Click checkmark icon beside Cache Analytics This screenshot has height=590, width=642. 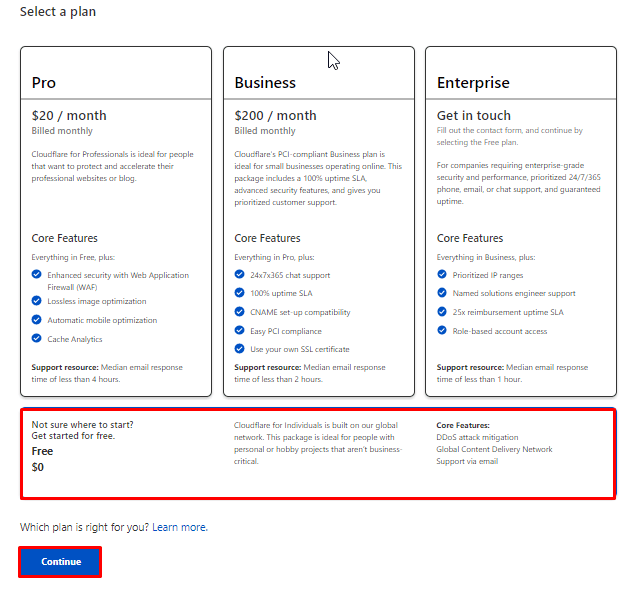38,339
